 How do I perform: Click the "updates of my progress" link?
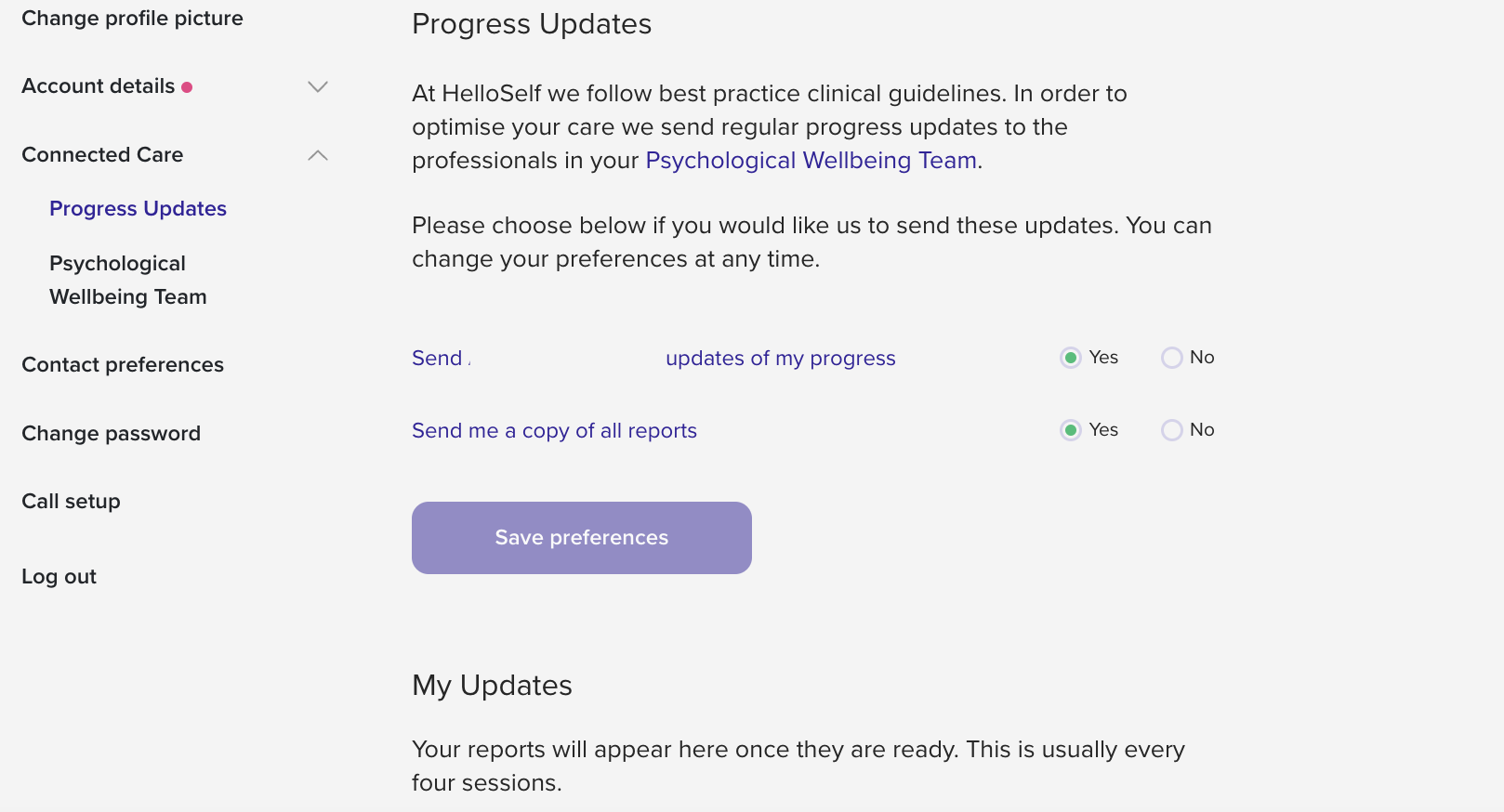click(780, 358)
